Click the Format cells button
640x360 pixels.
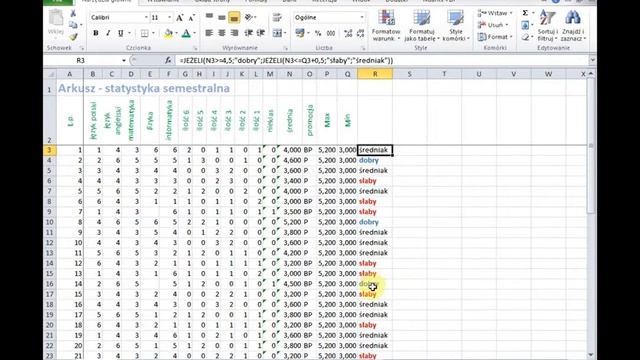coord(495,37)
